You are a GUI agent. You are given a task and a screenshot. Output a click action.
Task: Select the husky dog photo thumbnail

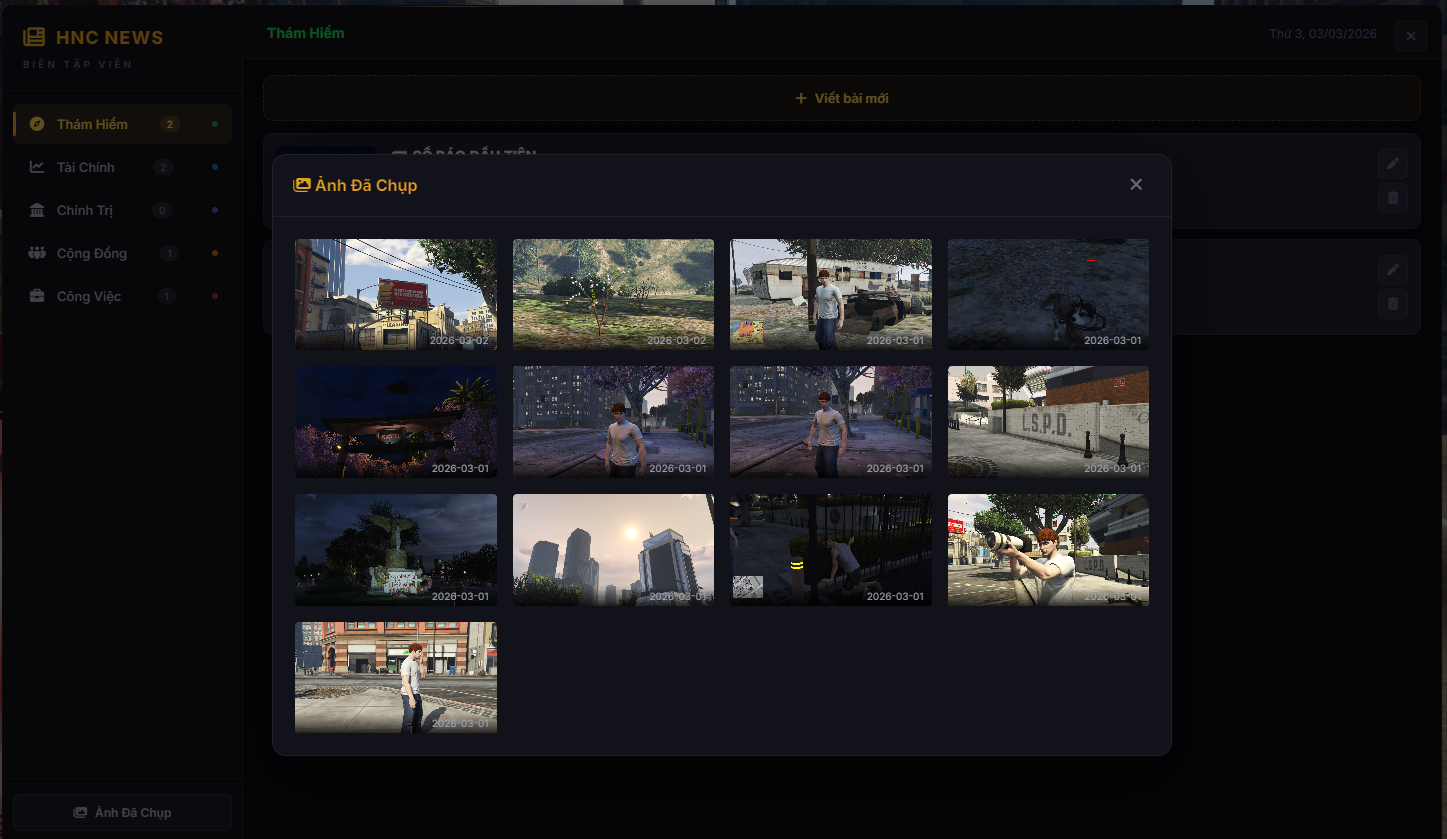pyautogui.click(x=1048, y=294)
